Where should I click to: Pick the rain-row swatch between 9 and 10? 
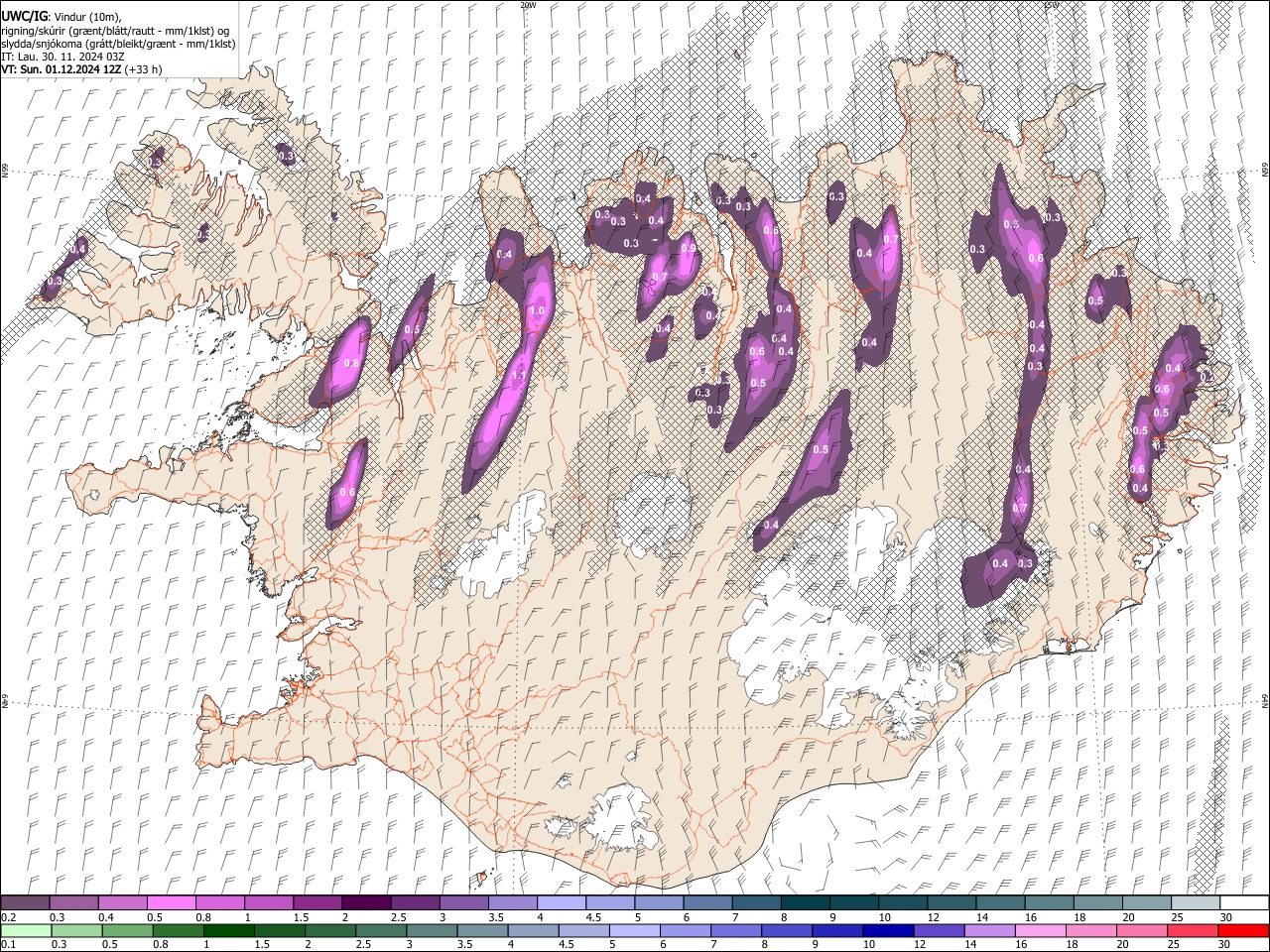[x=836, y=931]
